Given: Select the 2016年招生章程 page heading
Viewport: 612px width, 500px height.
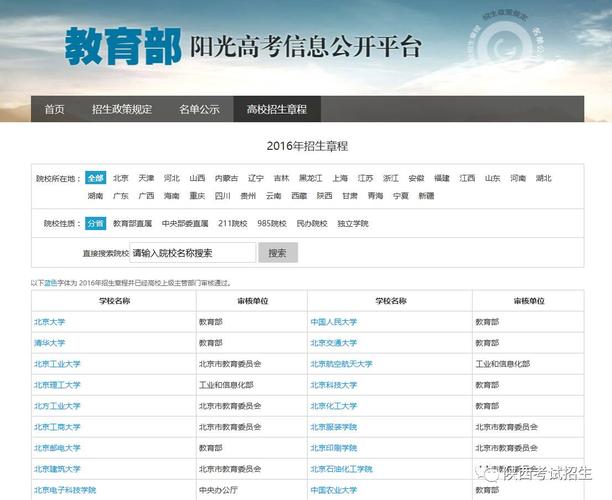Looking at the screenshot, I should (x=307, y=146).
